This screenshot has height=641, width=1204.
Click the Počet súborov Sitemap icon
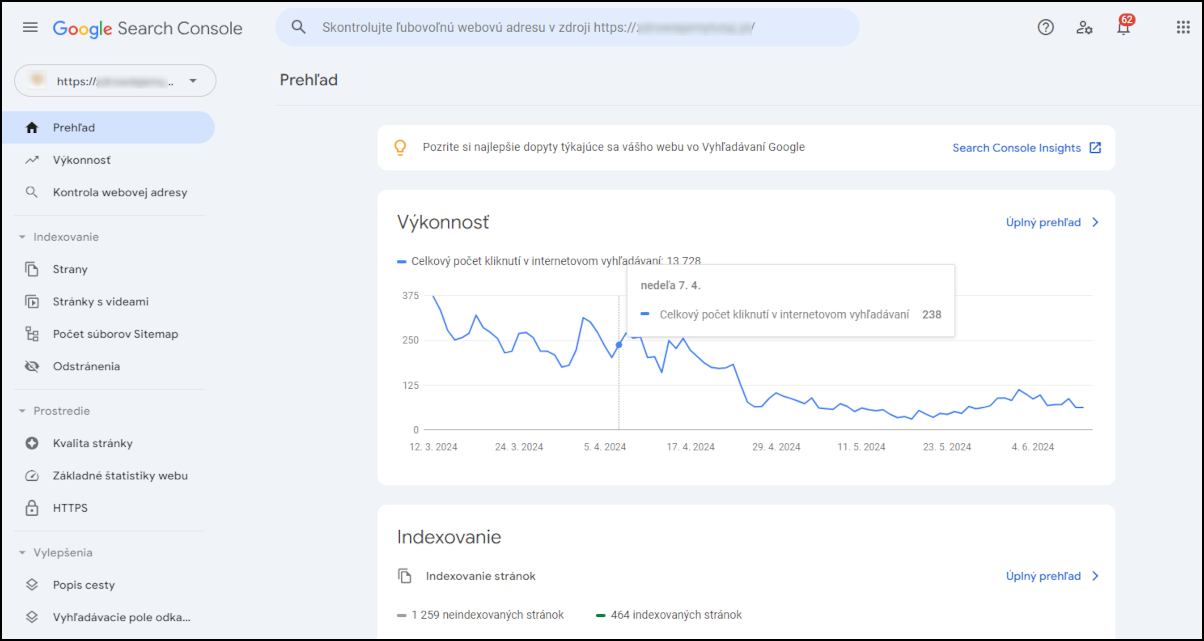click(x=32, y=334)
